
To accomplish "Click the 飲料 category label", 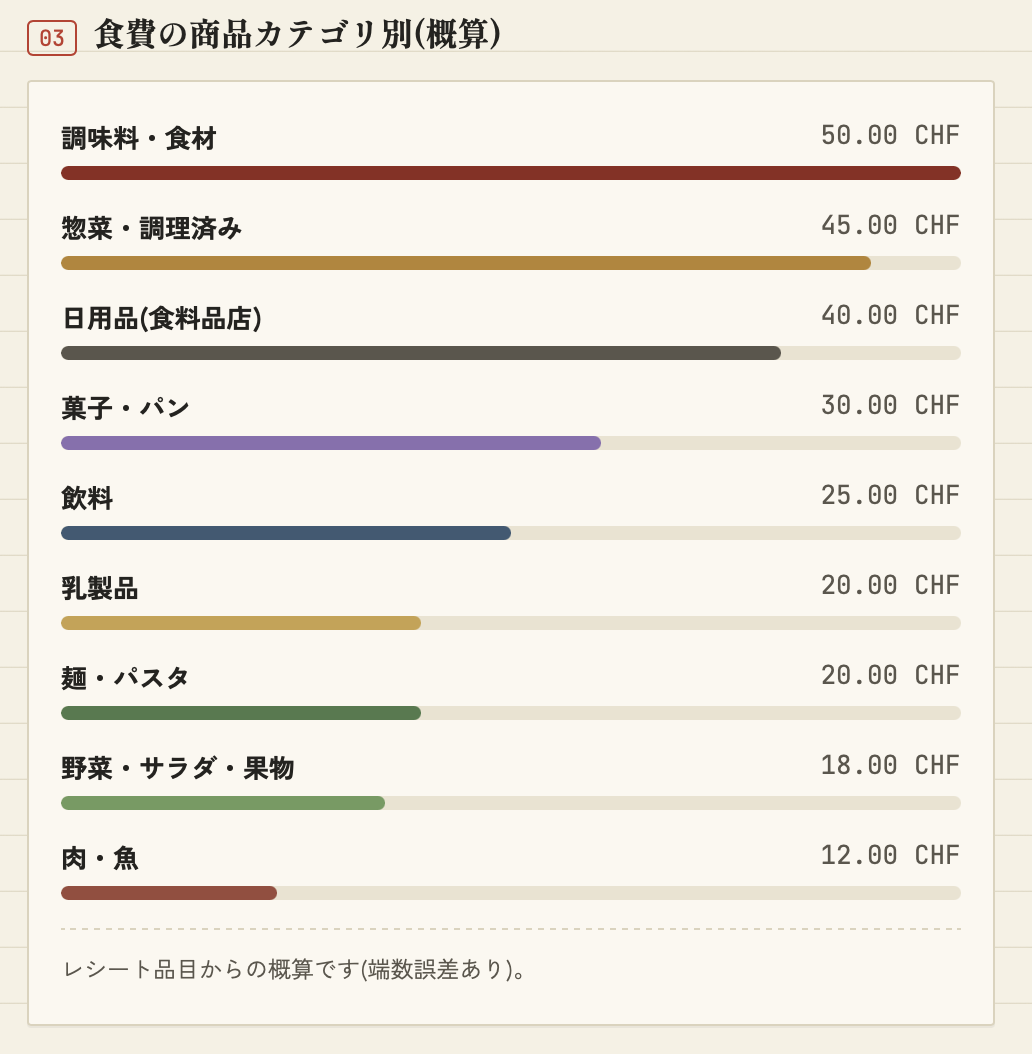I will click(87, 498).
